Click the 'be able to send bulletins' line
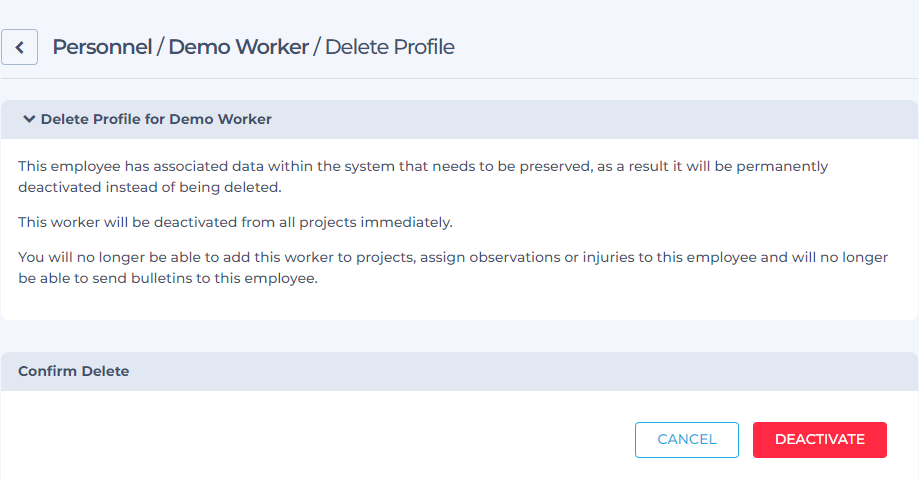919x481 pixels. tap(168, 278)
